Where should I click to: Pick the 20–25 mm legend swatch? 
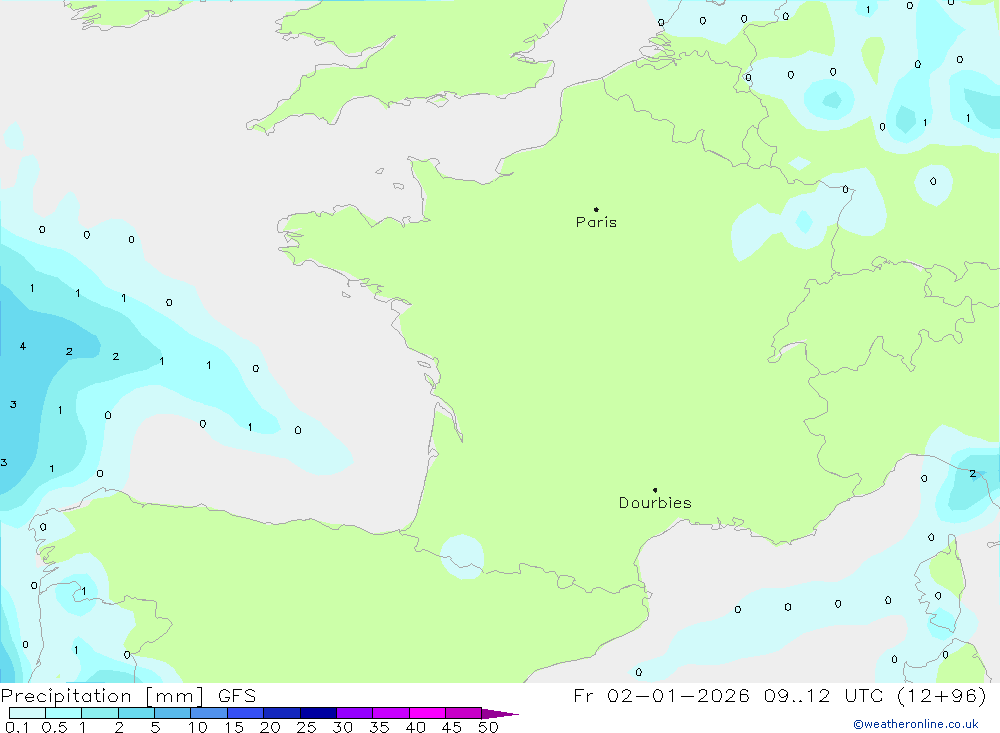(x=282, y=713)
